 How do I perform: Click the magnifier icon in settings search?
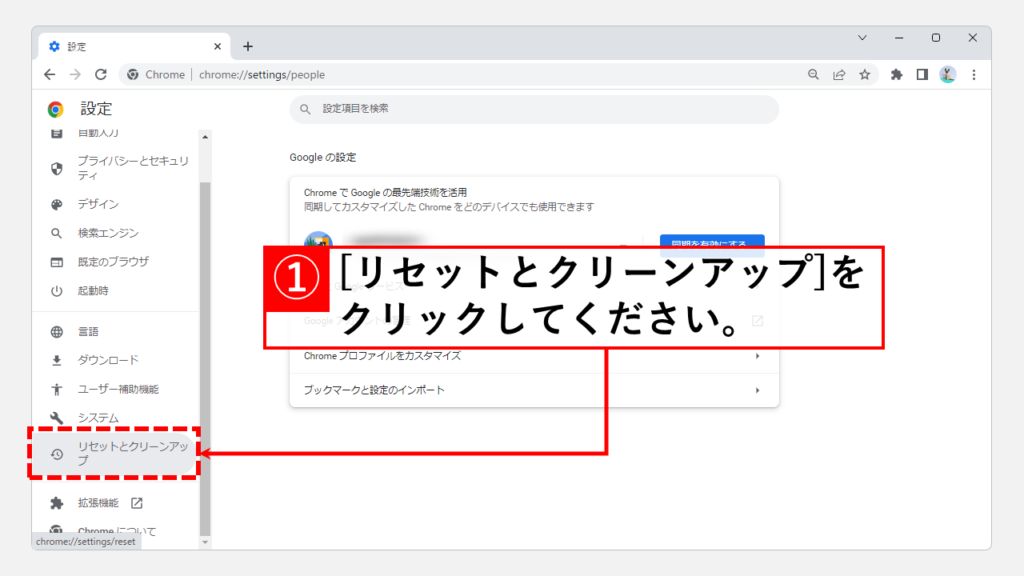(x=305, y=109)
